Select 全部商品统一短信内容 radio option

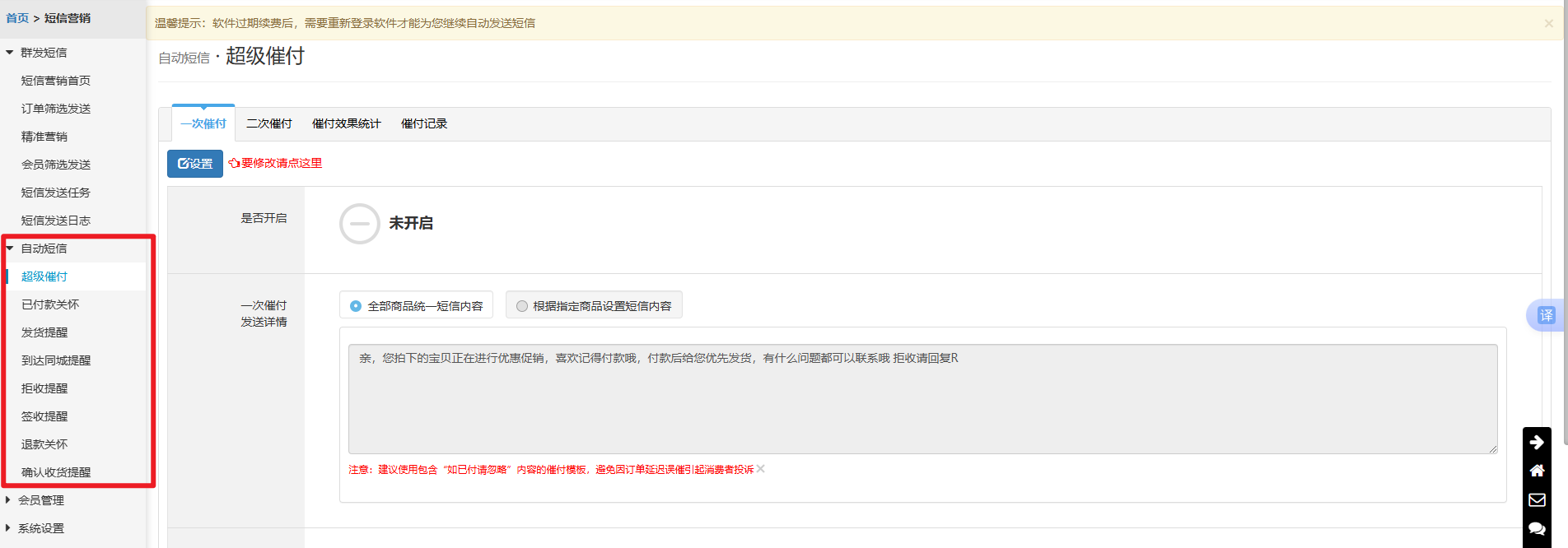coord(356,306)
